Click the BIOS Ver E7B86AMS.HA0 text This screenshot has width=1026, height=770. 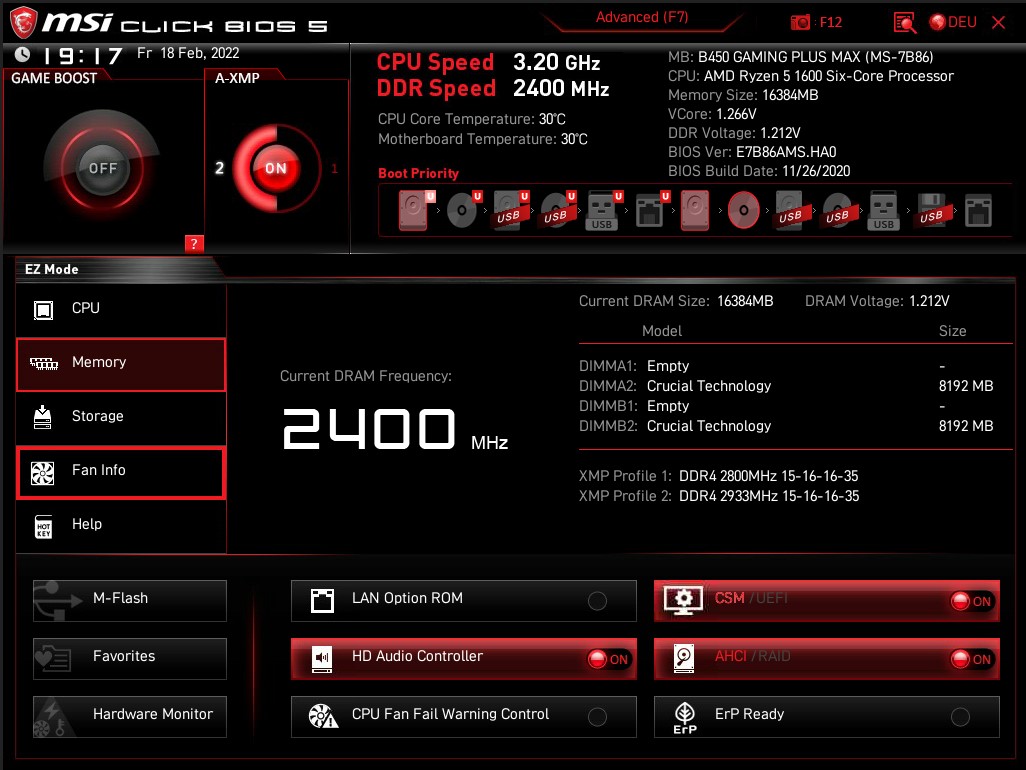click(752, 152)
